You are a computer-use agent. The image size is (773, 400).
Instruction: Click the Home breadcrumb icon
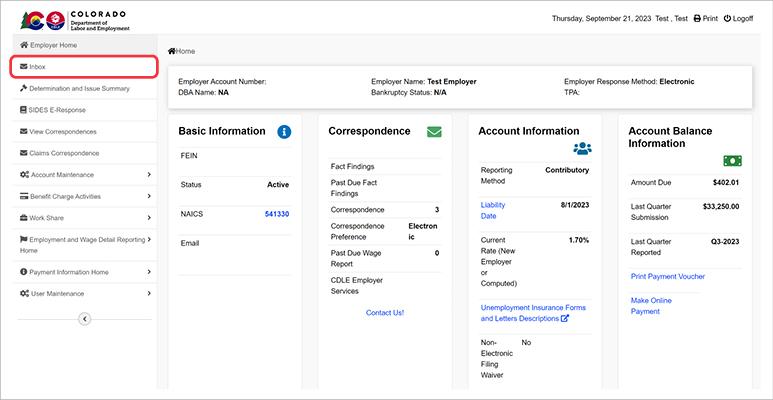[172, 51]
